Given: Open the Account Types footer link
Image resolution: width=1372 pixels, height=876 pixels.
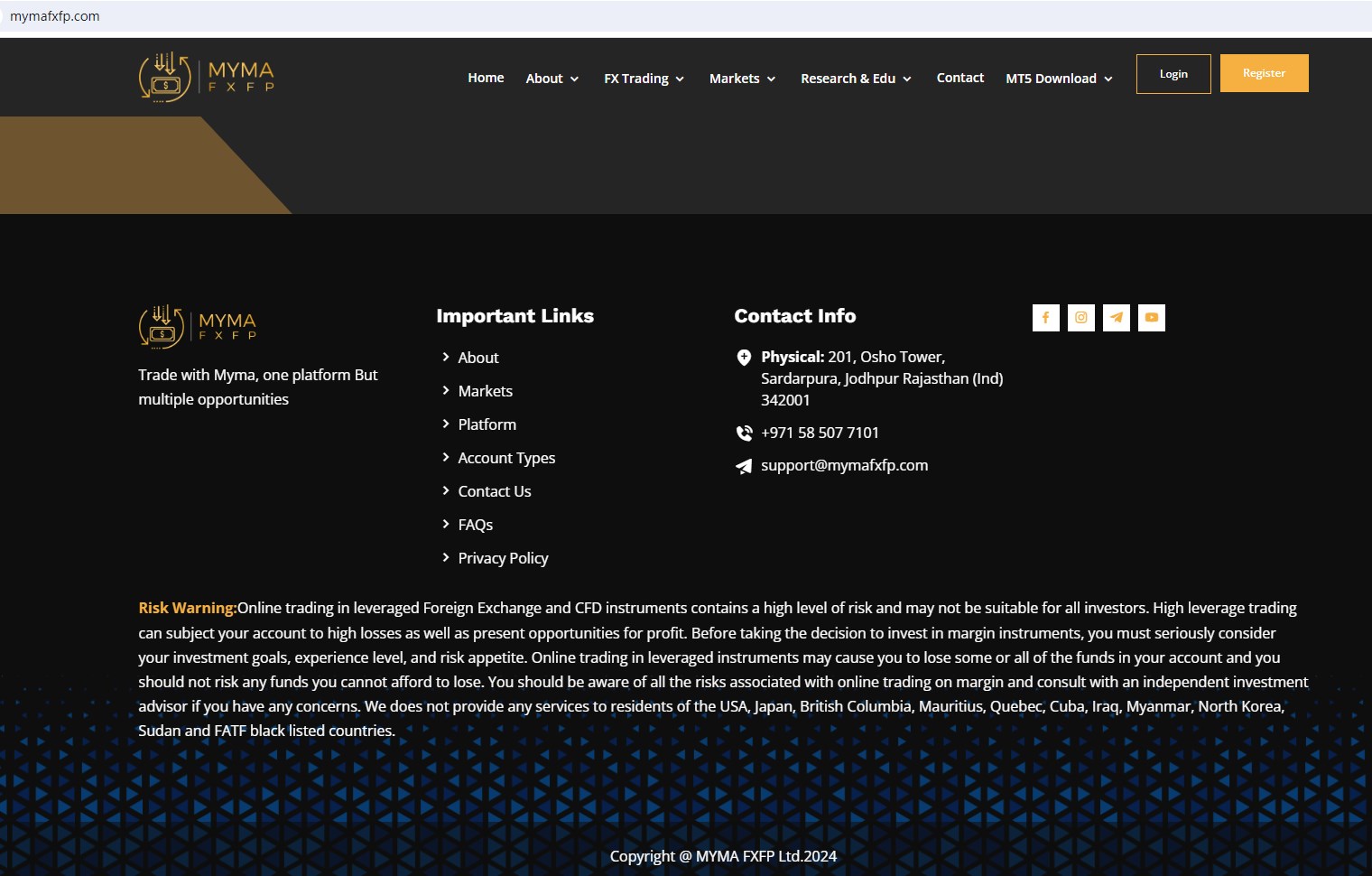Looking at the screenshot, I should [x=506, y=458].
